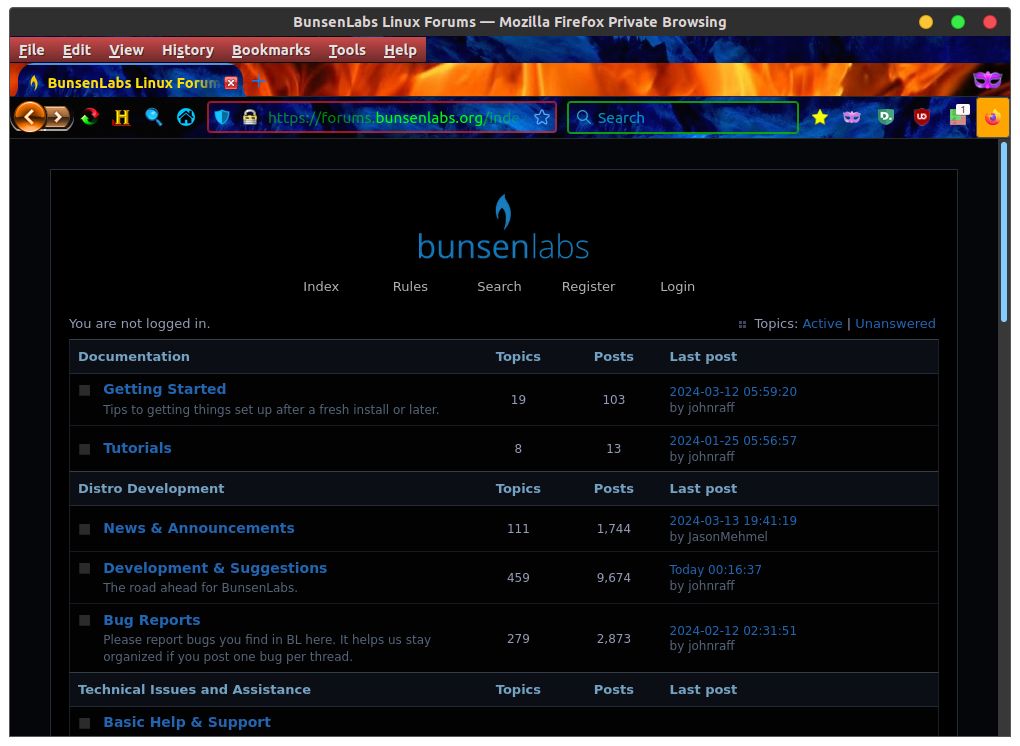Click the status square beside Development & Suggestions
This screenshot has height=746, width=1020.
85,569
